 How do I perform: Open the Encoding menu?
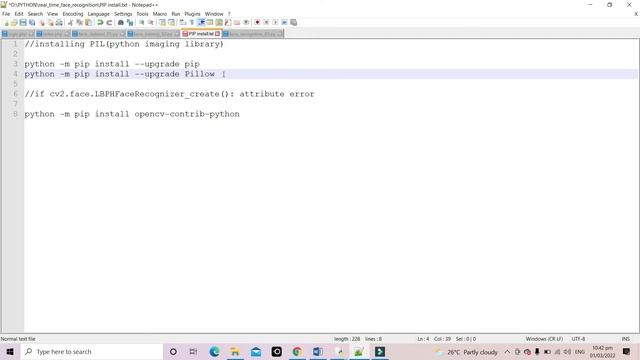tap(73, 14)
